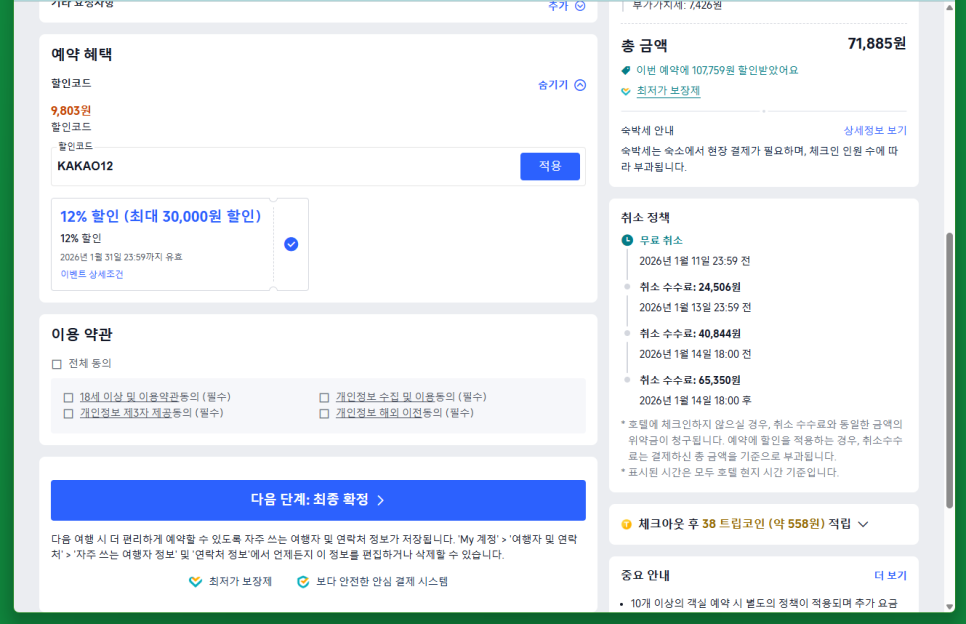This screenshot has height=624, width=966.
Task: Click the blue checkmark on the 12% 할인 coupon
Action: pos(290,244)
